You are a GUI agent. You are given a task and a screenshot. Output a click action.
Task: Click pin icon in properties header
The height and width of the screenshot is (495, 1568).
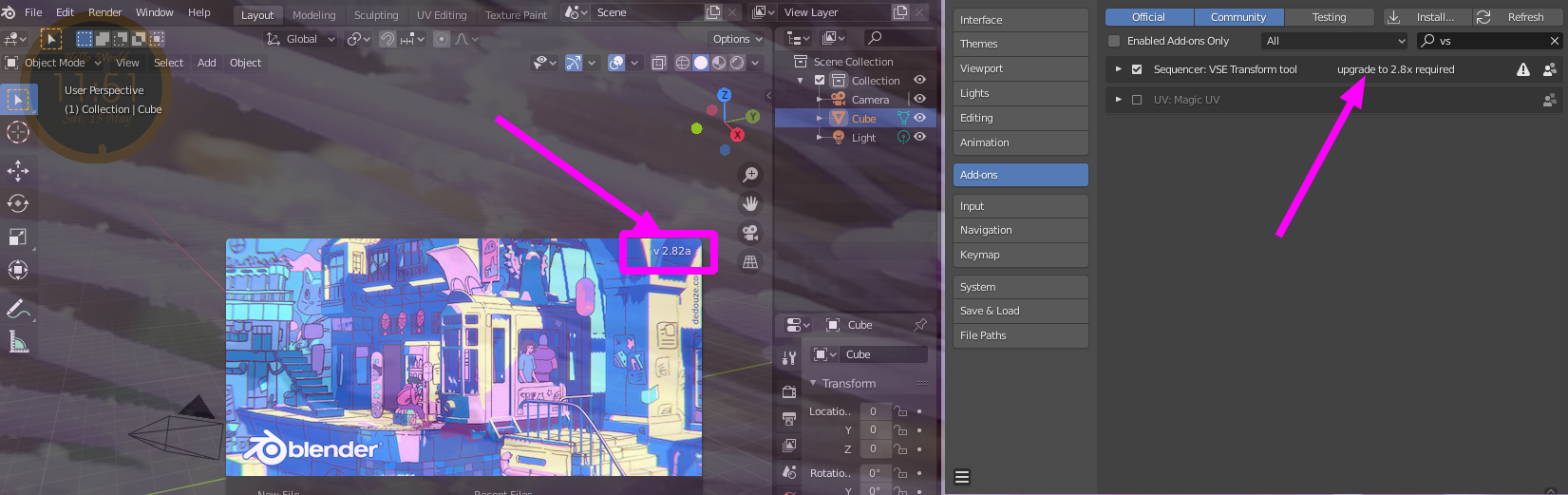pos(920,325)
